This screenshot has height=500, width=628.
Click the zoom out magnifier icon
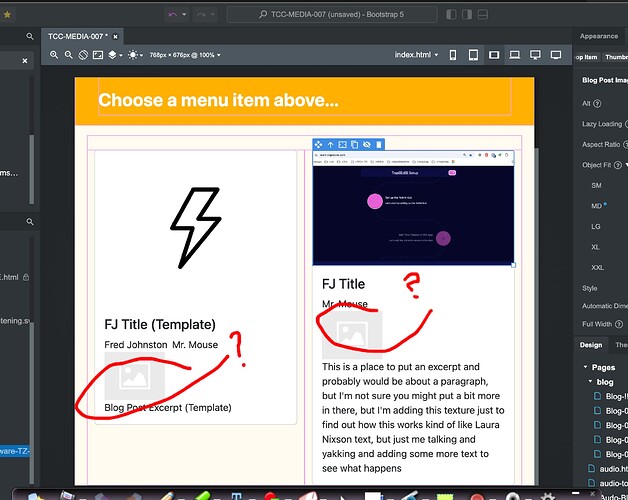tap(68, 54)
